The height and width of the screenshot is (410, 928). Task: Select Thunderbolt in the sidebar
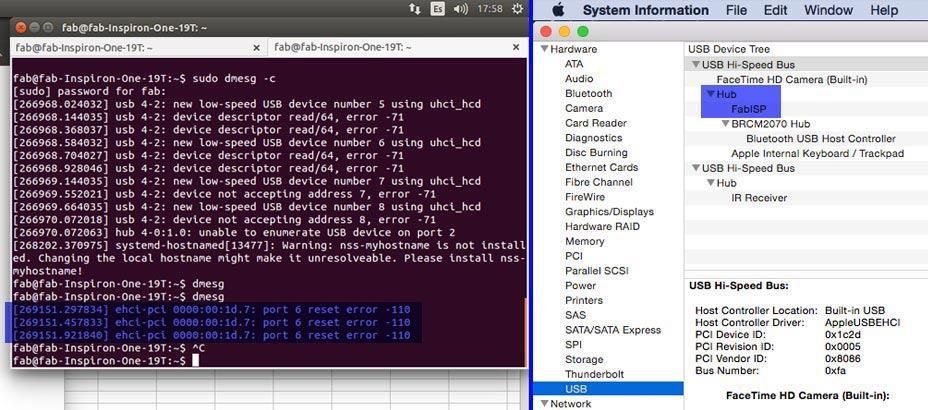coord(594,375)
